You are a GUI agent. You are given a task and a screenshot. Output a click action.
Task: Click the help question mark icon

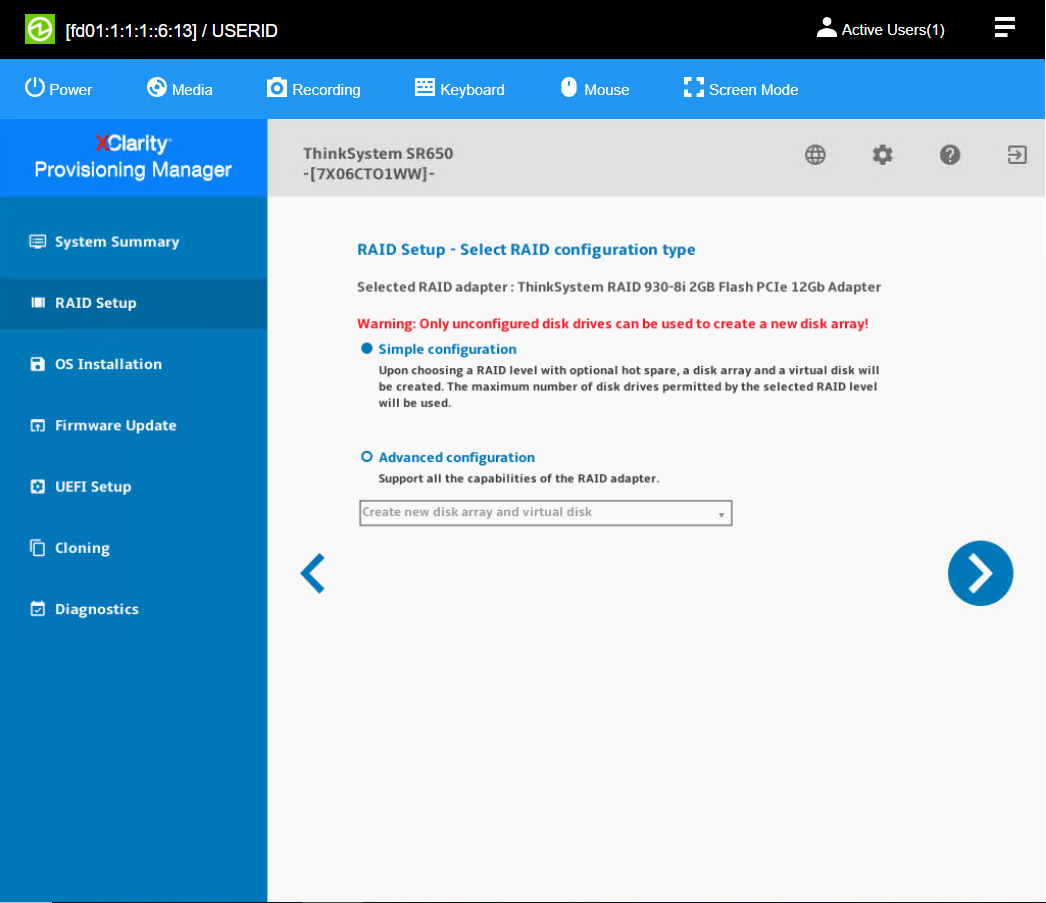(x=950, y=155)
